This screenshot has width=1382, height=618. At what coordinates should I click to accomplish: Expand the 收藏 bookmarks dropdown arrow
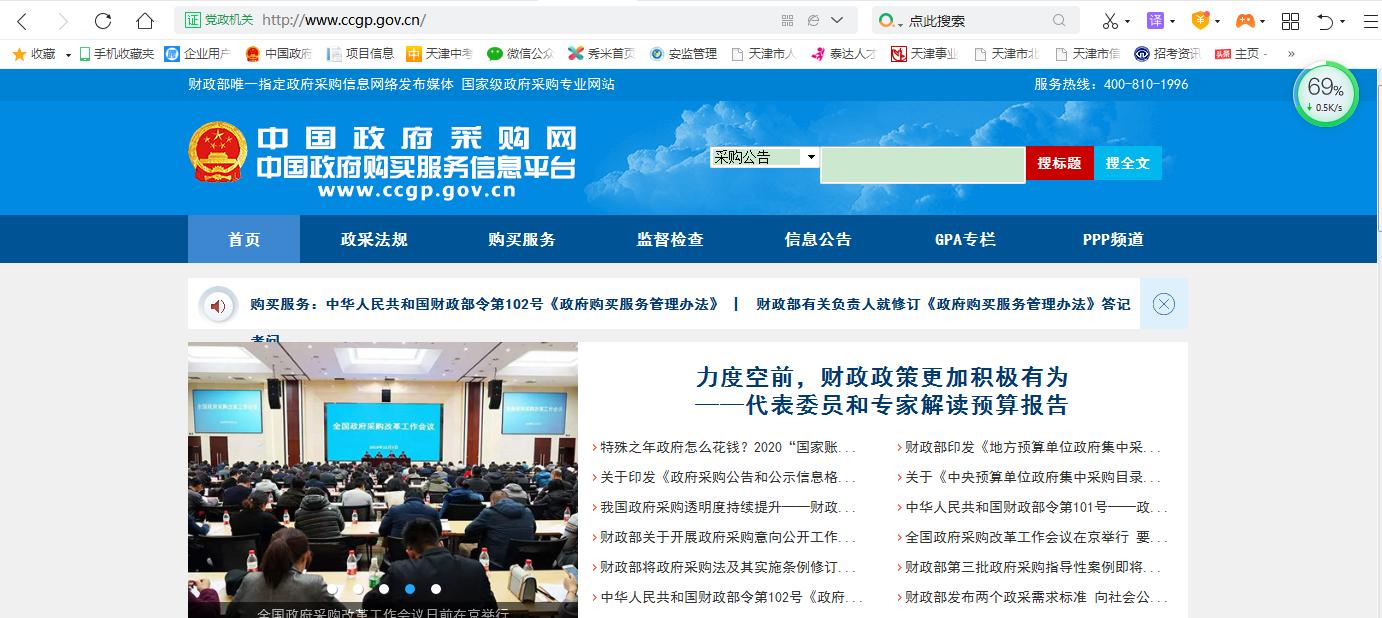(x=68, y=54)
